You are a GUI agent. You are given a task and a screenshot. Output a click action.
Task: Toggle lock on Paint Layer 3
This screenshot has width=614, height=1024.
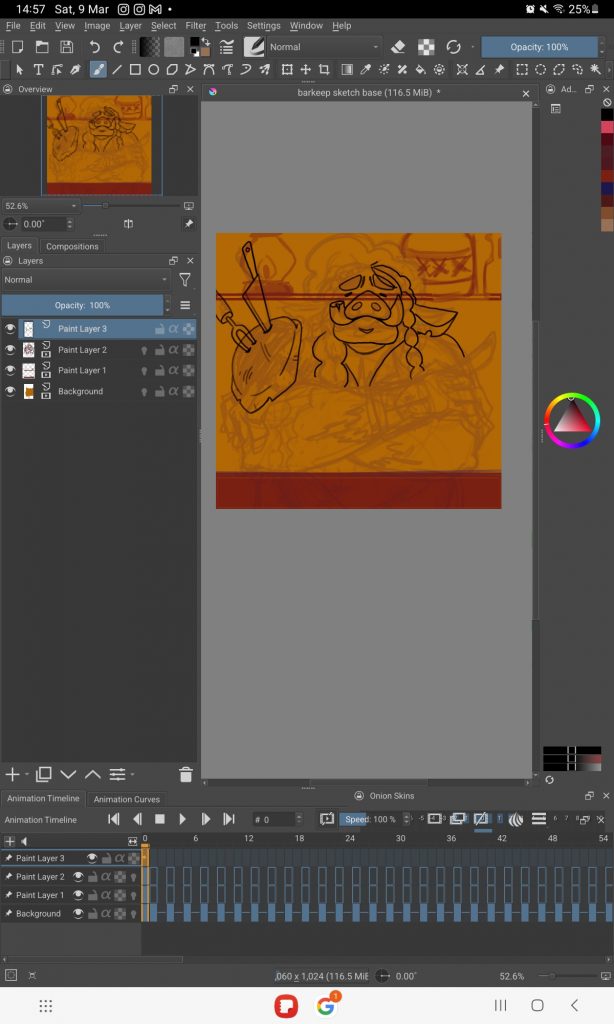(159, 329)
